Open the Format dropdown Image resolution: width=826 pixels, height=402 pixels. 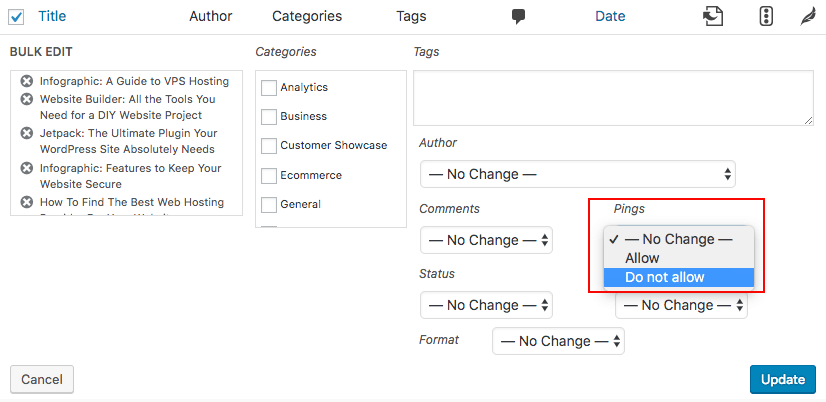coord(558,341)
